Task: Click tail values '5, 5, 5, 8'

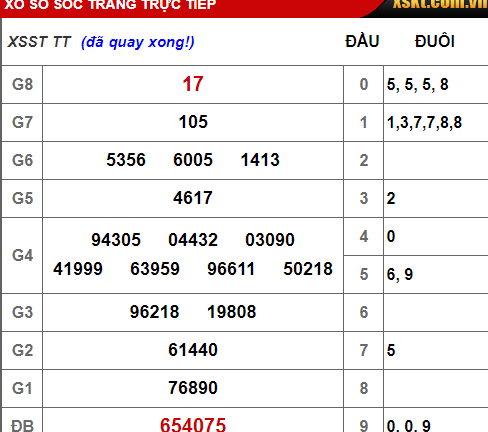Action: (417, 84)
